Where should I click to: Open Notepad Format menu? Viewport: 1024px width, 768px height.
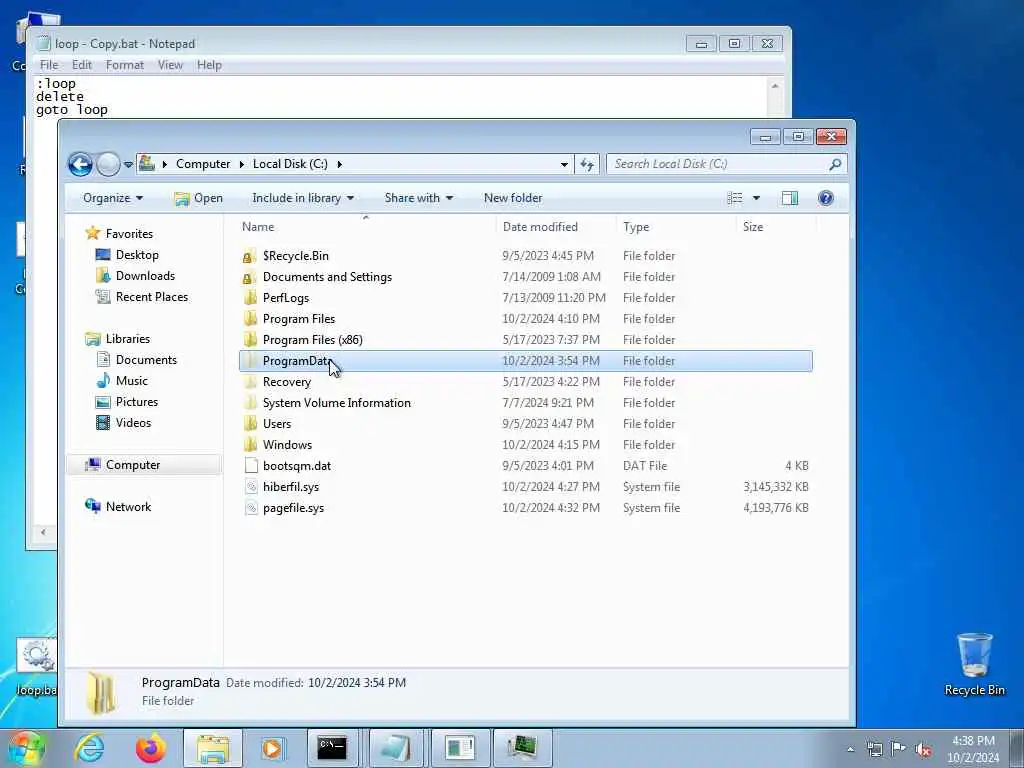coord(124,65)
